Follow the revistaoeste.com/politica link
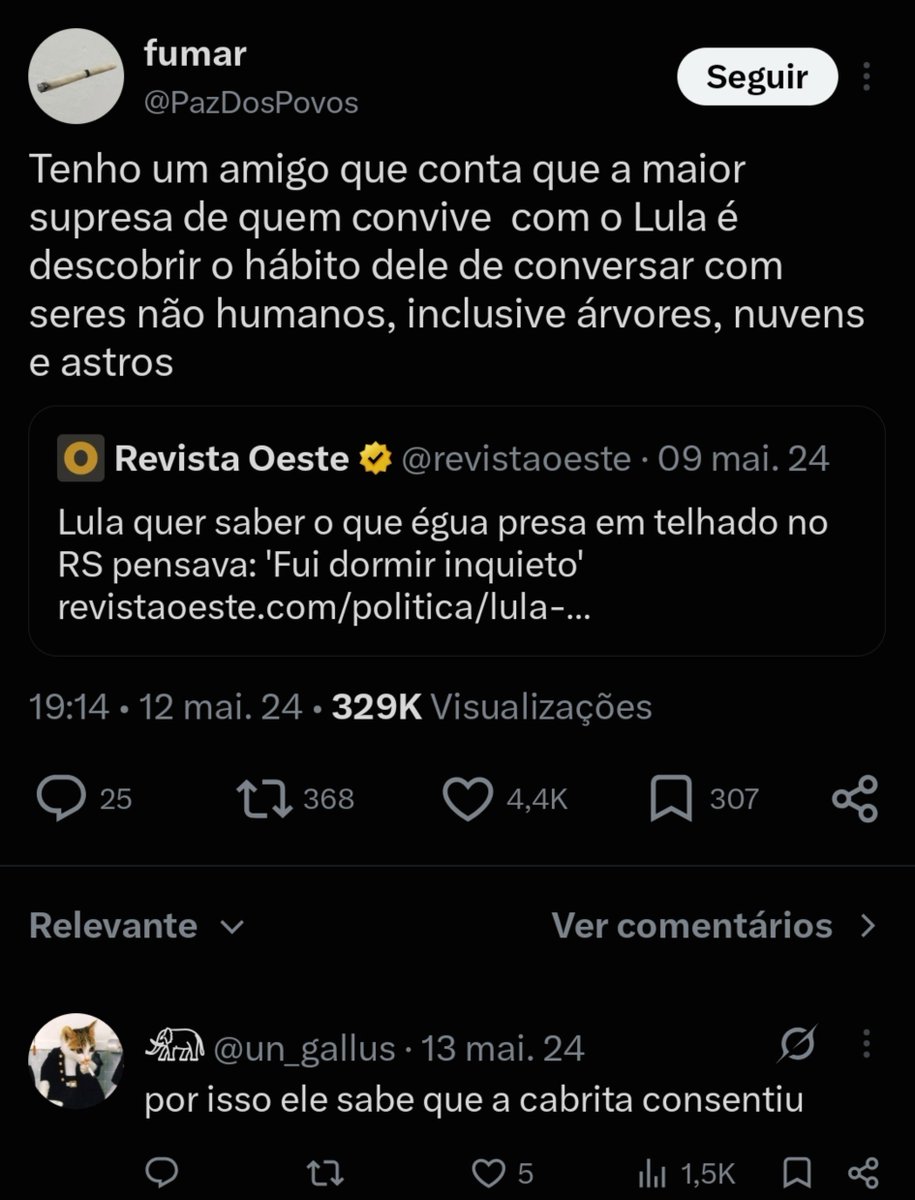915x1200 pixels. (324, 608)
